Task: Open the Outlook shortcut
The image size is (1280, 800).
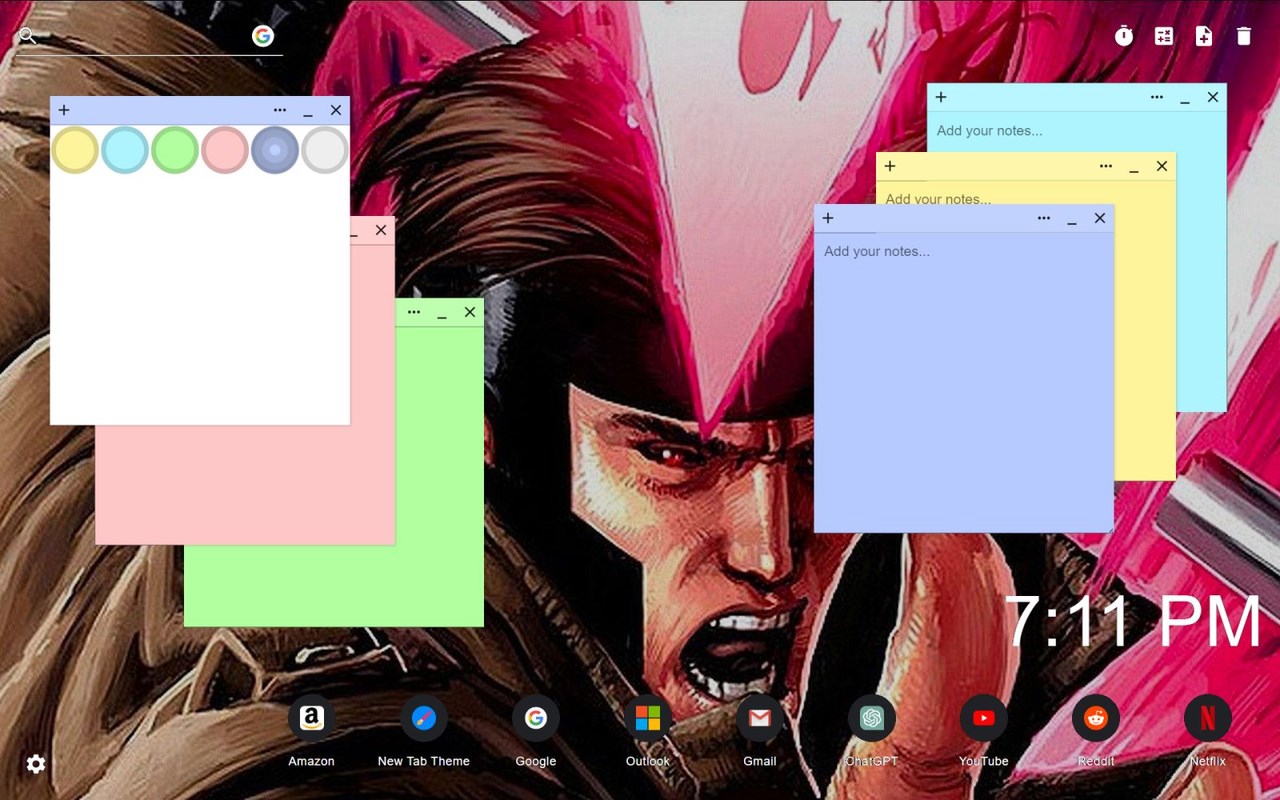Action: [x=648, y=718]
